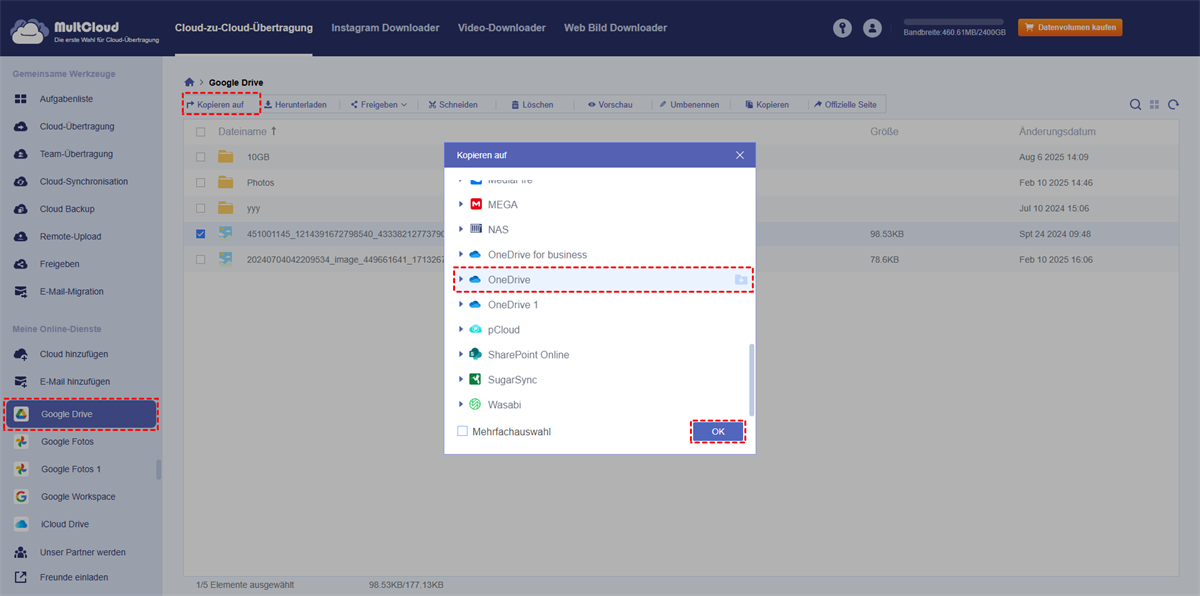Click Umbenennen toolbar button
The width and height of the screenshot is (1200, 596).
pyautogui.click(x=688, y=104)
